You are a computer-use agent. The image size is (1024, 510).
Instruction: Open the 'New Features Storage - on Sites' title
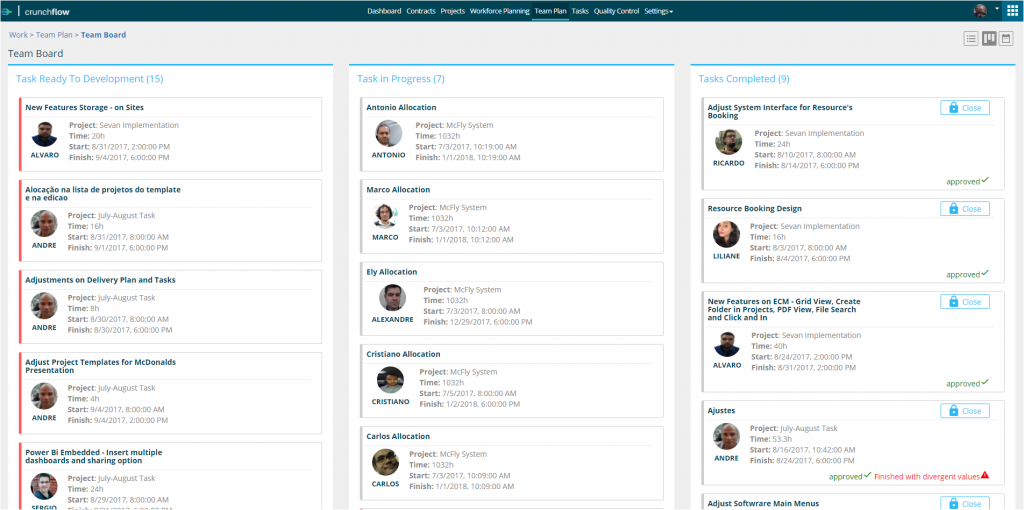(x=84, y=107)
